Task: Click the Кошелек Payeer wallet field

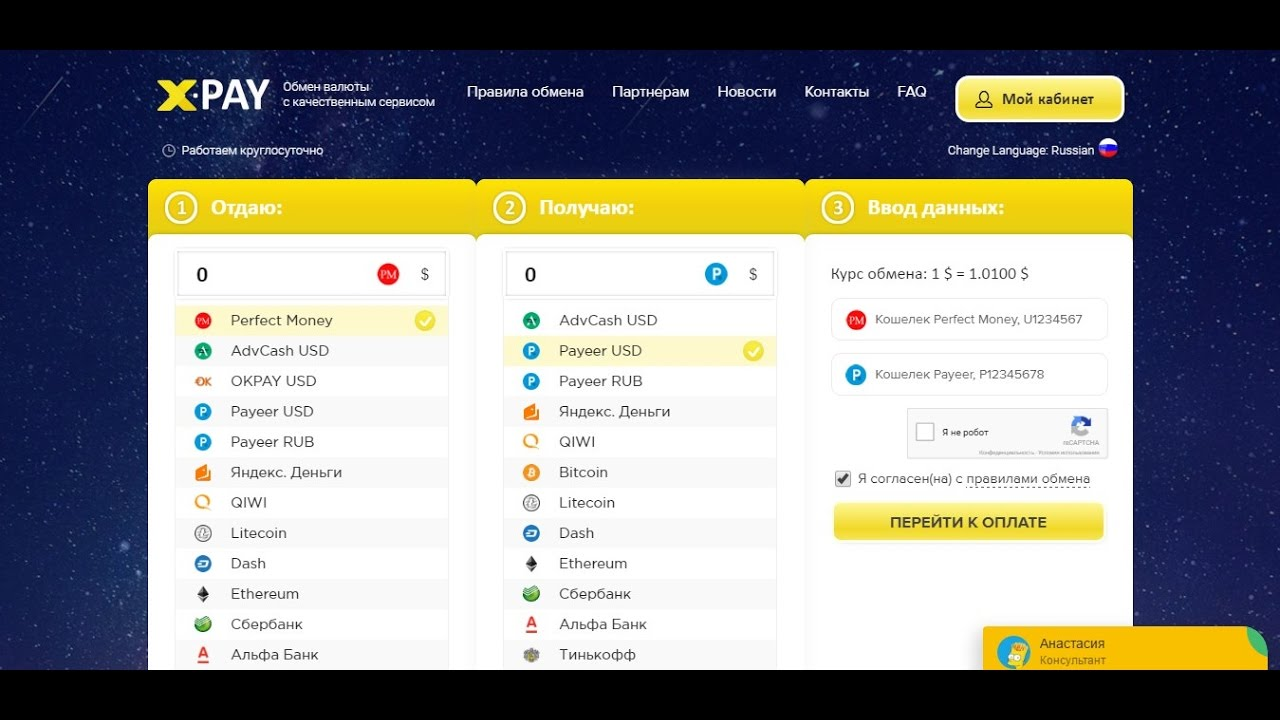Action: tap(969, 375)
